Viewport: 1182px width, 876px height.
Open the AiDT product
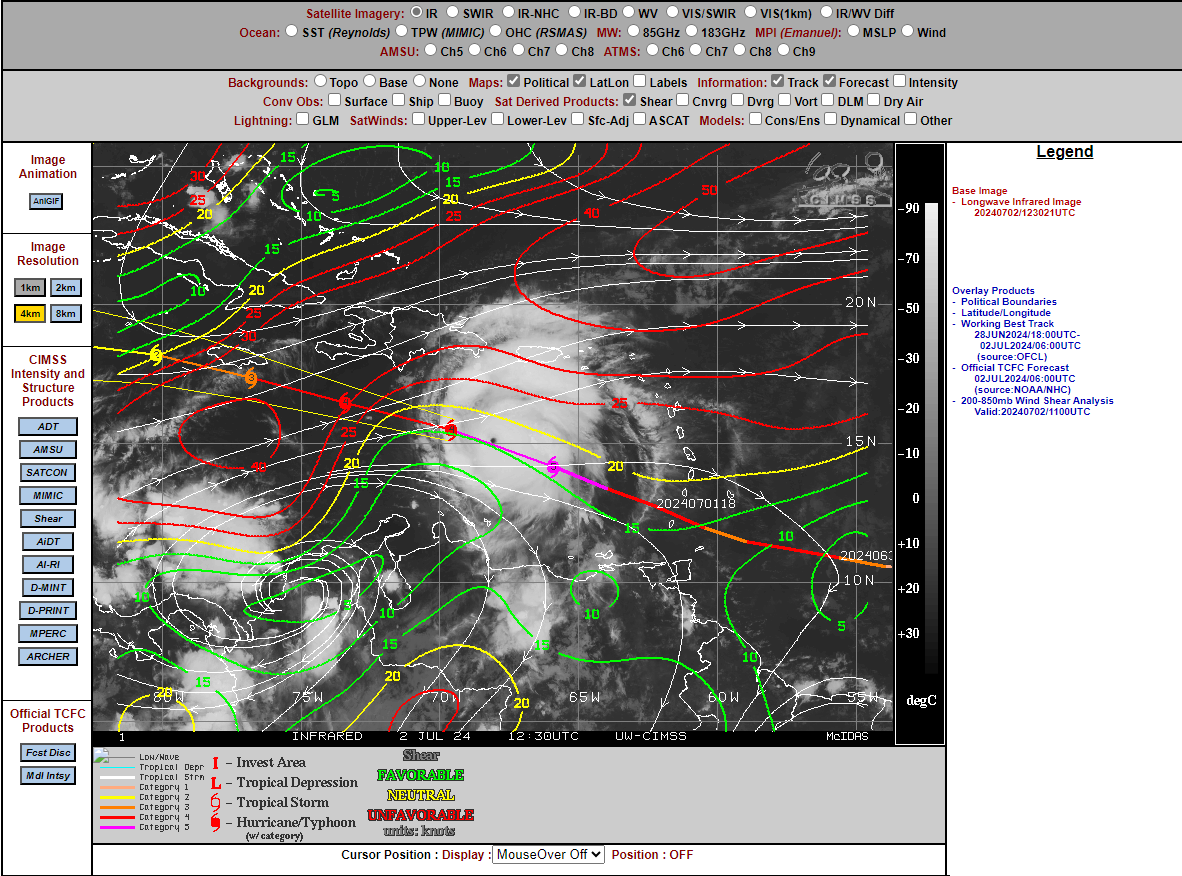[47, 541]
